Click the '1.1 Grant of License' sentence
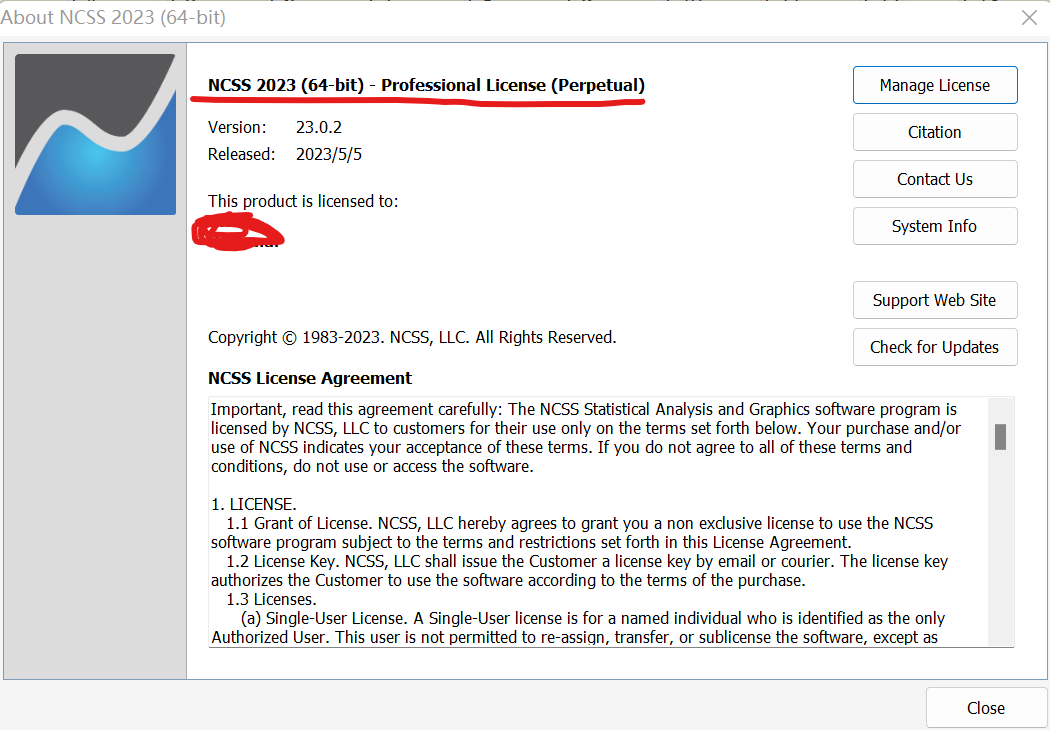1050x730 pixels. coord(572,532)
